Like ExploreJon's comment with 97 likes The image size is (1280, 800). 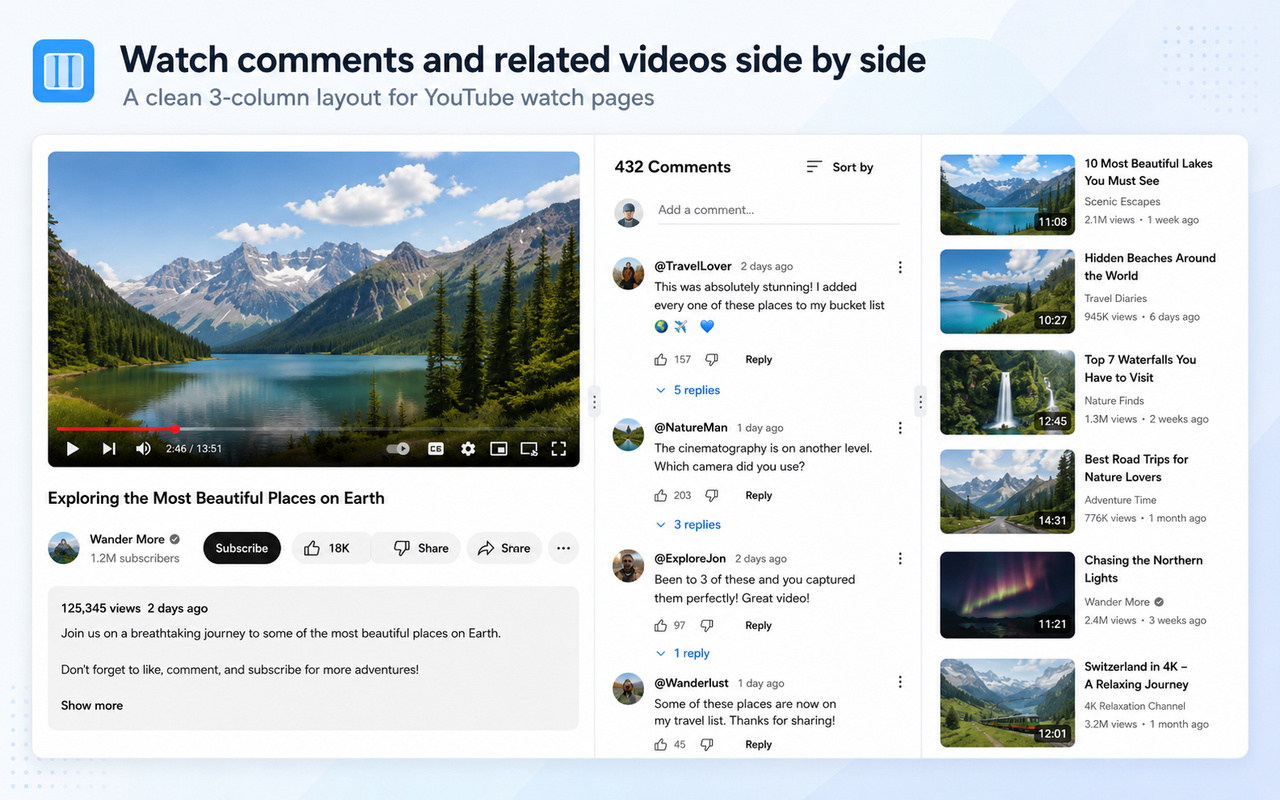[660, 625]
